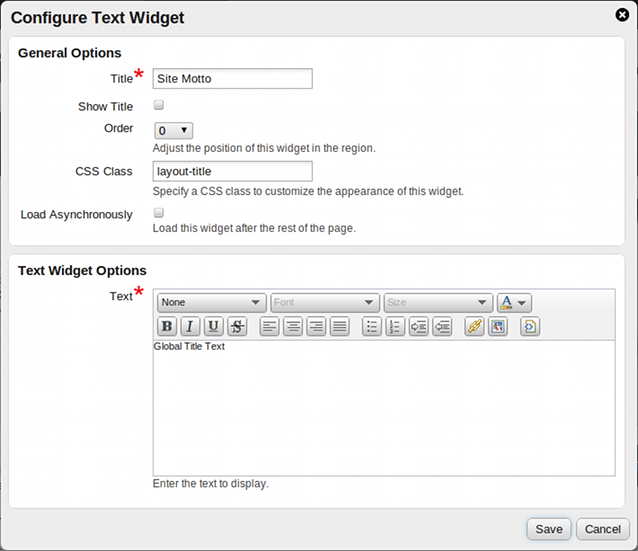The height and width of the screenshot is (551, 638).
Task: Click the CSS Class input field
Action: point(232,171)
